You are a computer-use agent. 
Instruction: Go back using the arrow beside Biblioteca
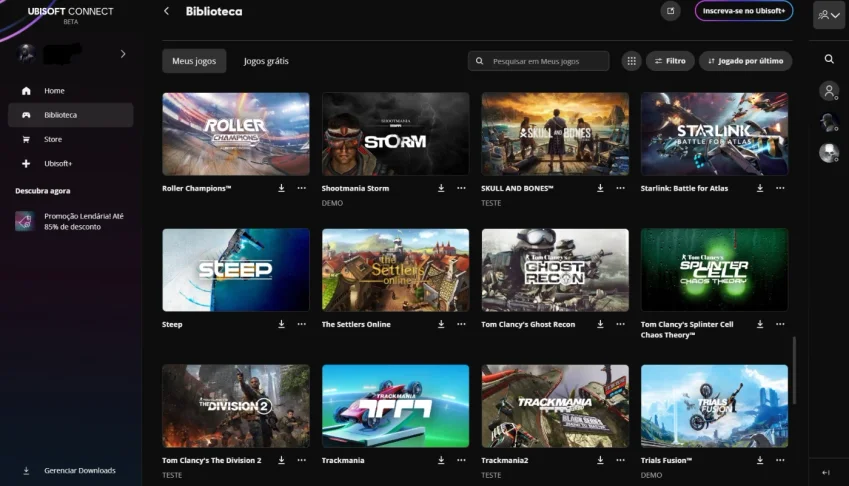(166, 11)
